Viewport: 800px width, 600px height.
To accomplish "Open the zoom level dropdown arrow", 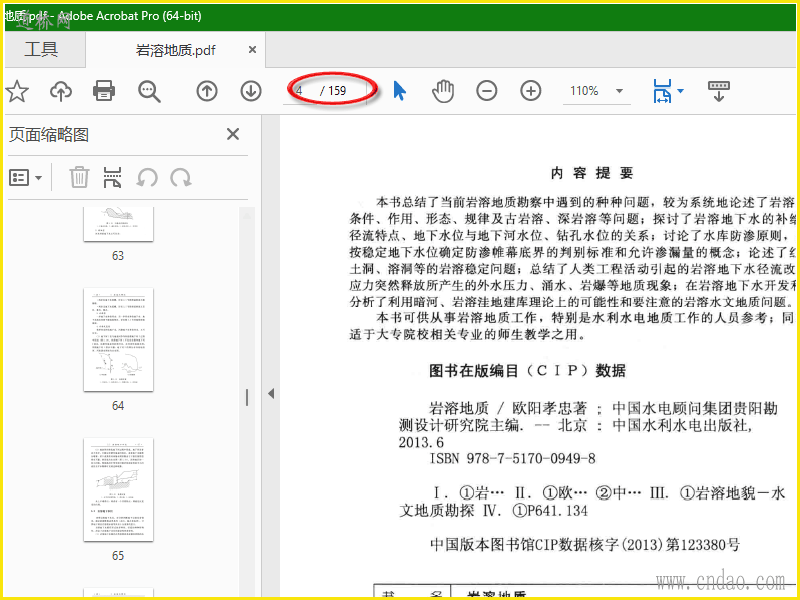I will coord(619,91).
